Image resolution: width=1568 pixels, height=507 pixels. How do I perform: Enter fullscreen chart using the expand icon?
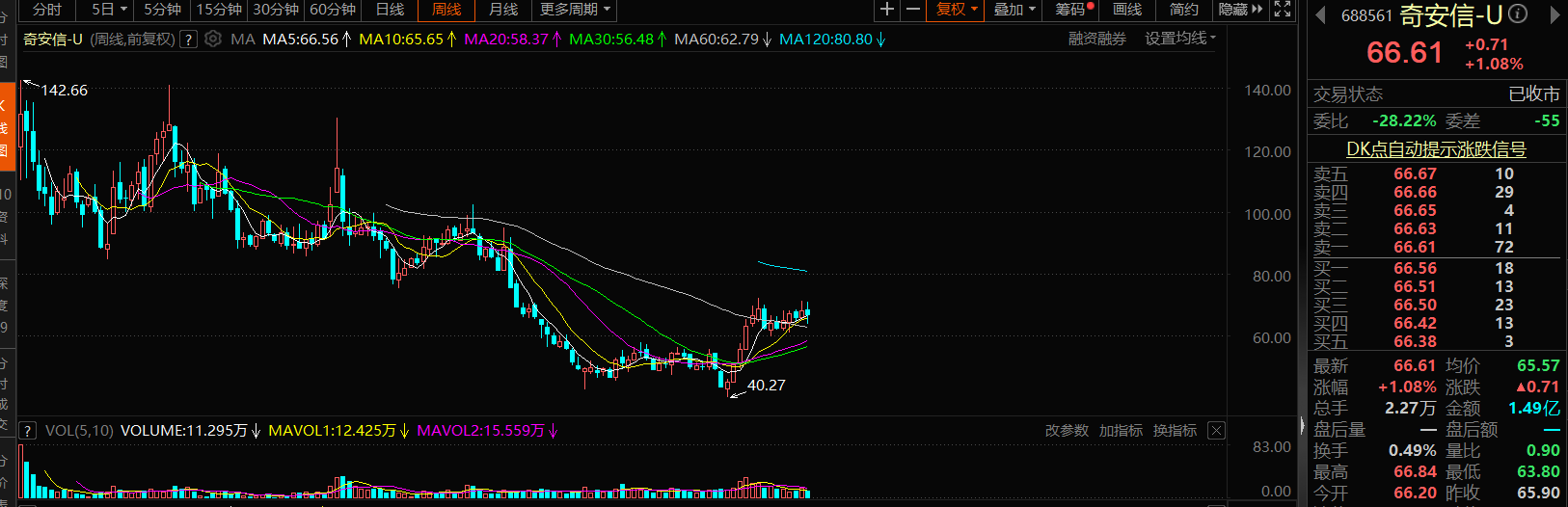(x=1282, y=10)
